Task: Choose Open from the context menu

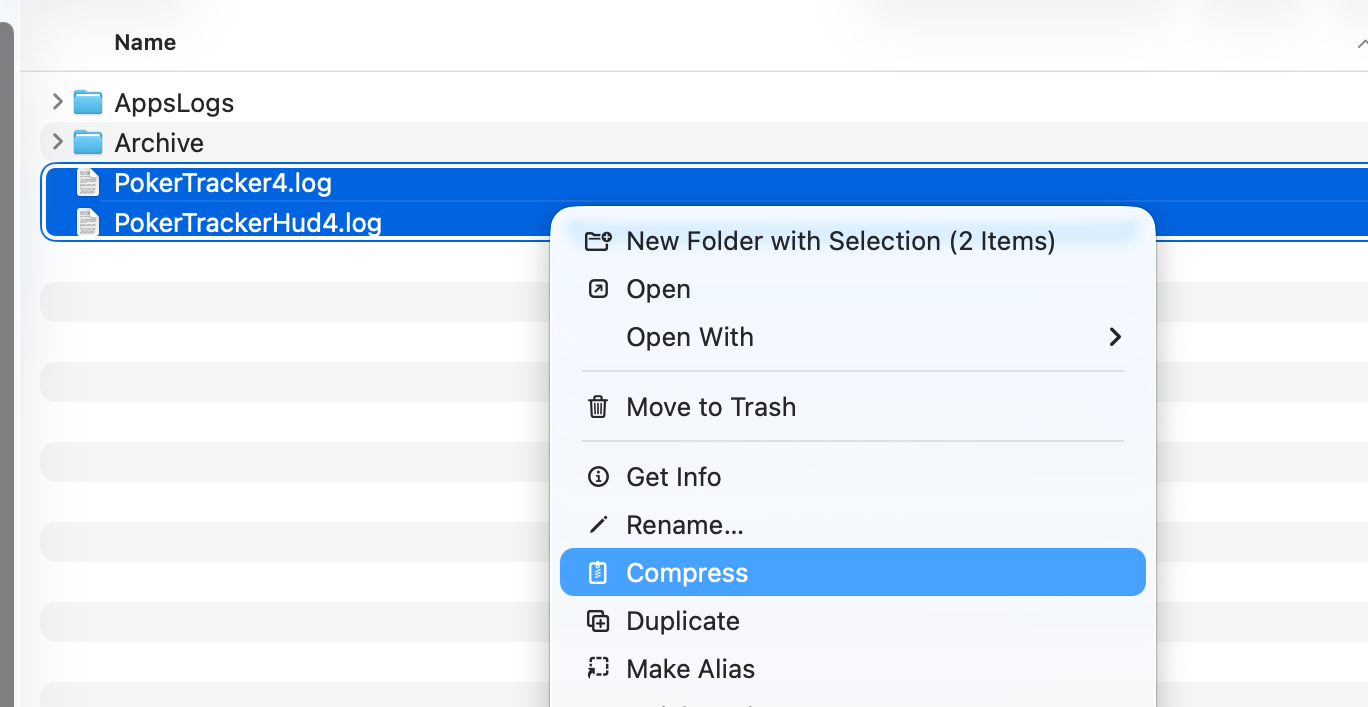Action: point(852,289)
